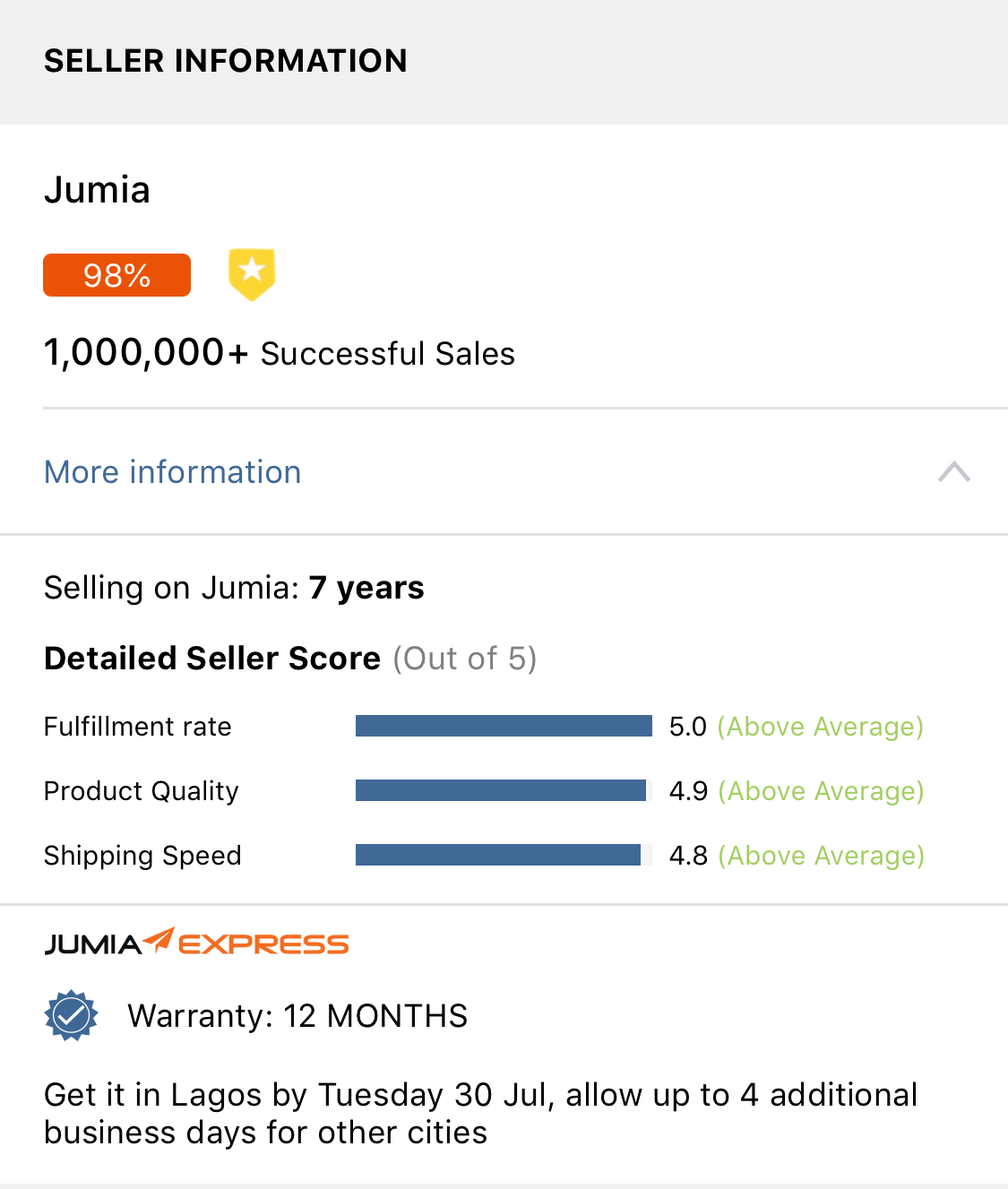Tap the Seller Information header
1008x1189 pixels.
(x=226, y=61)
